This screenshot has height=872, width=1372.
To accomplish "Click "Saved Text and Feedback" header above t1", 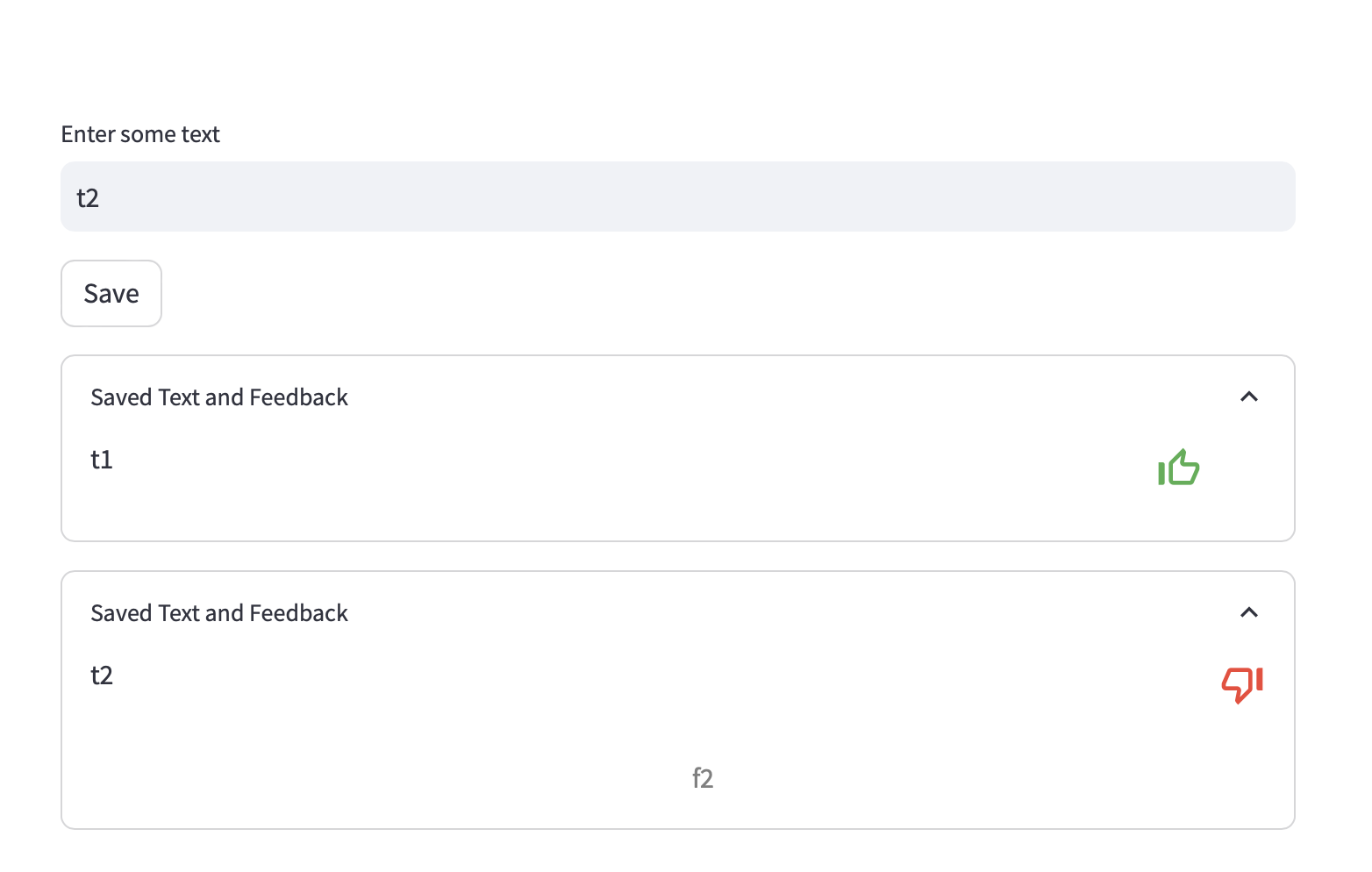I will click(x=219, y=397).
